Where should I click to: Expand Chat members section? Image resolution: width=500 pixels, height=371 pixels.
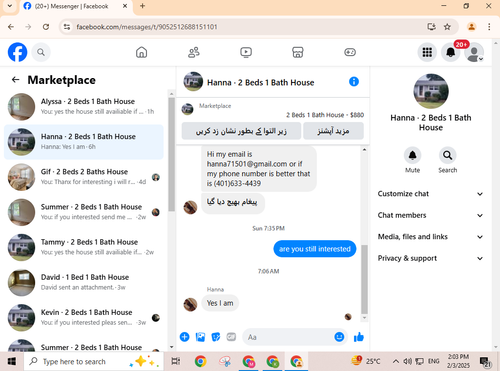click(x=430, y=215)
